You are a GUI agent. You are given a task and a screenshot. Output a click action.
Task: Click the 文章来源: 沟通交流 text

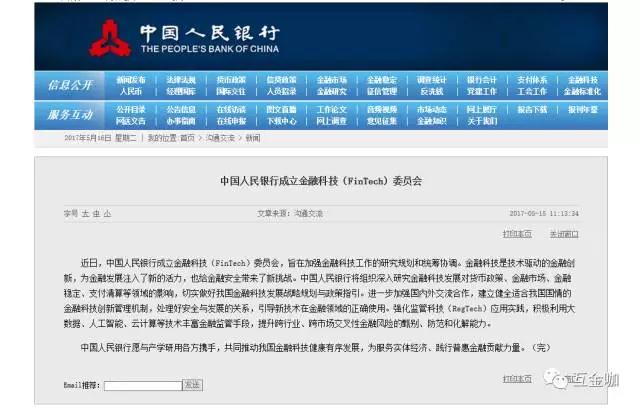(x=290, y=213)
